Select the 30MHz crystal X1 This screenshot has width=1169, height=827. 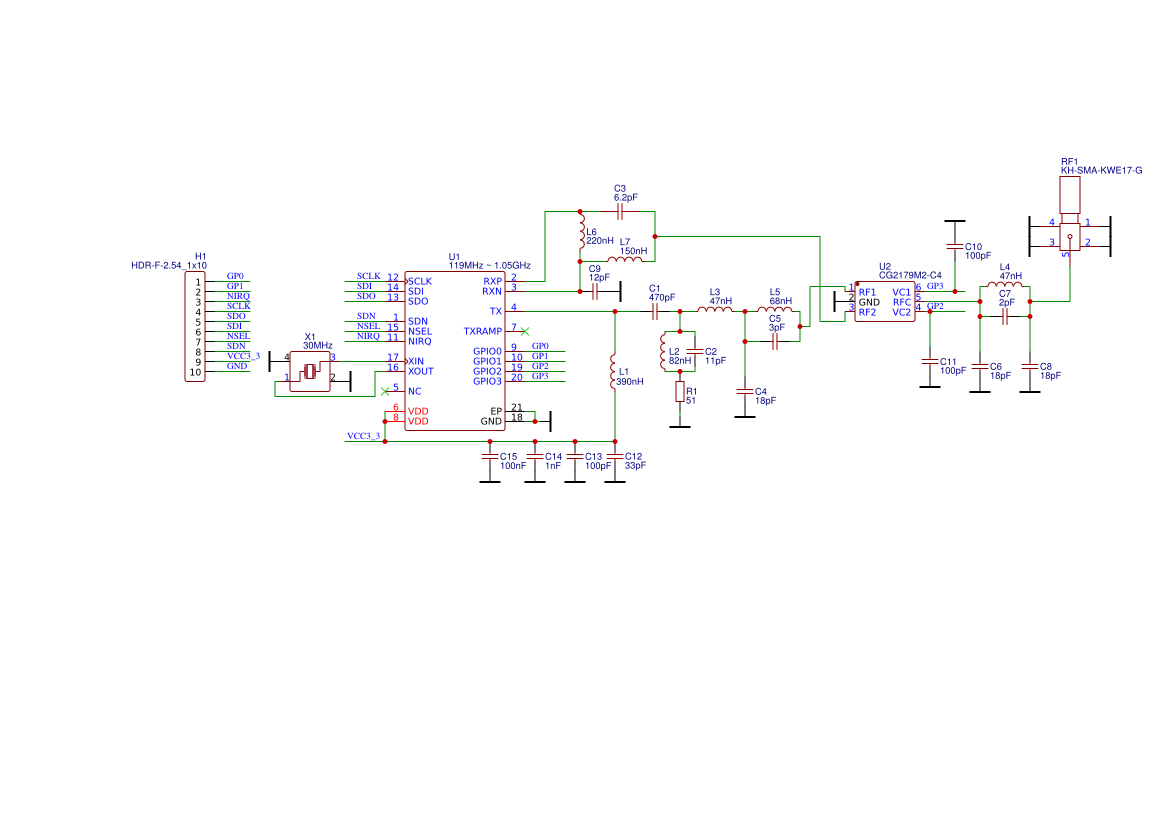[310, 370]
